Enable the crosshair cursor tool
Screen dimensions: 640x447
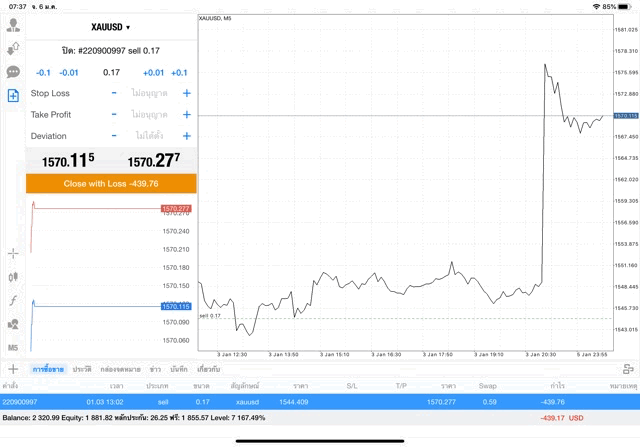pyautogui.click(x=13, y=253)
